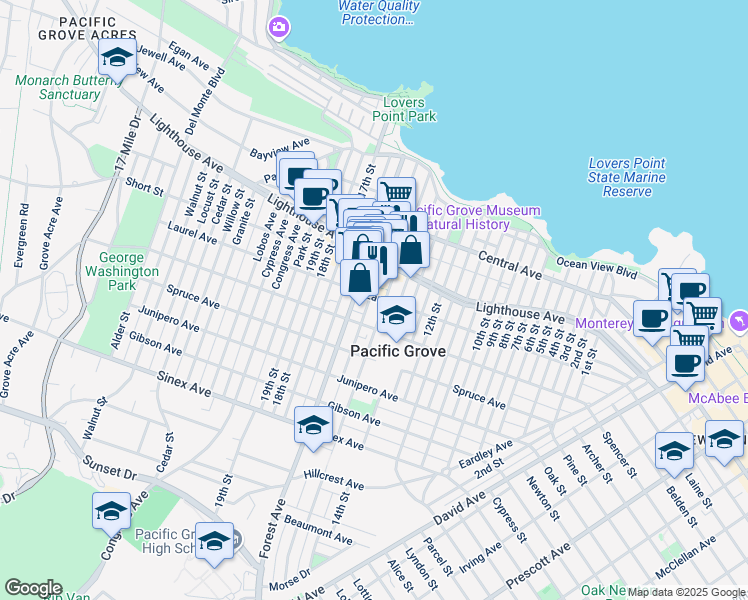
Task: Select the Hillcrest Ave label
Action: [334, 480]
